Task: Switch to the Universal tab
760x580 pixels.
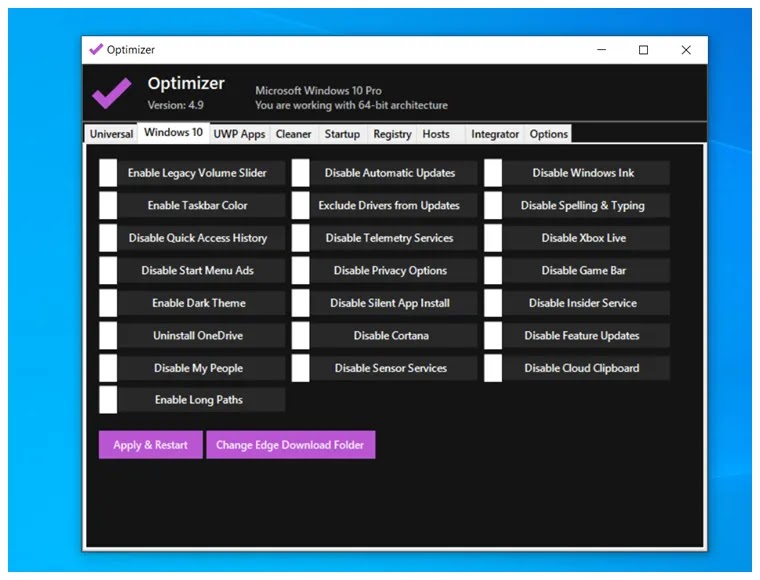Action: (x=111, y=134)
